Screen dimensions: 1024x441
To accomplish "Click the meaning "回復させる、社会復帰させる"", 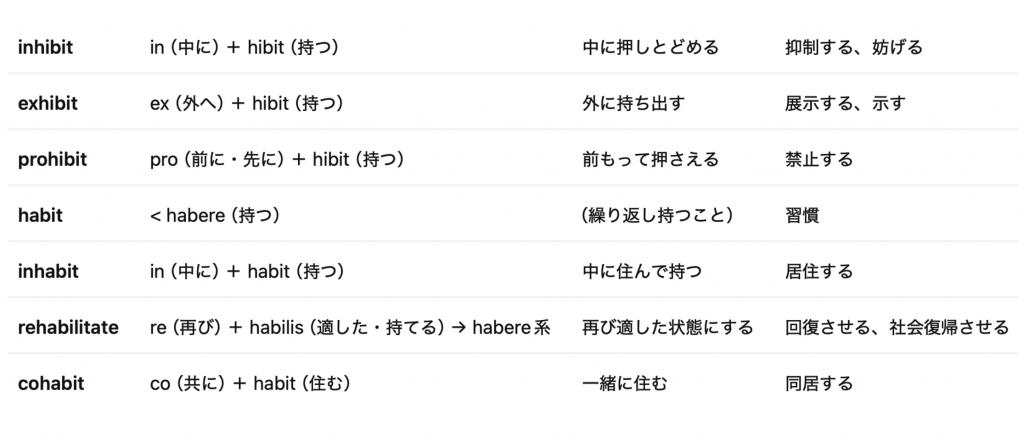I will (x=897, y=327).
